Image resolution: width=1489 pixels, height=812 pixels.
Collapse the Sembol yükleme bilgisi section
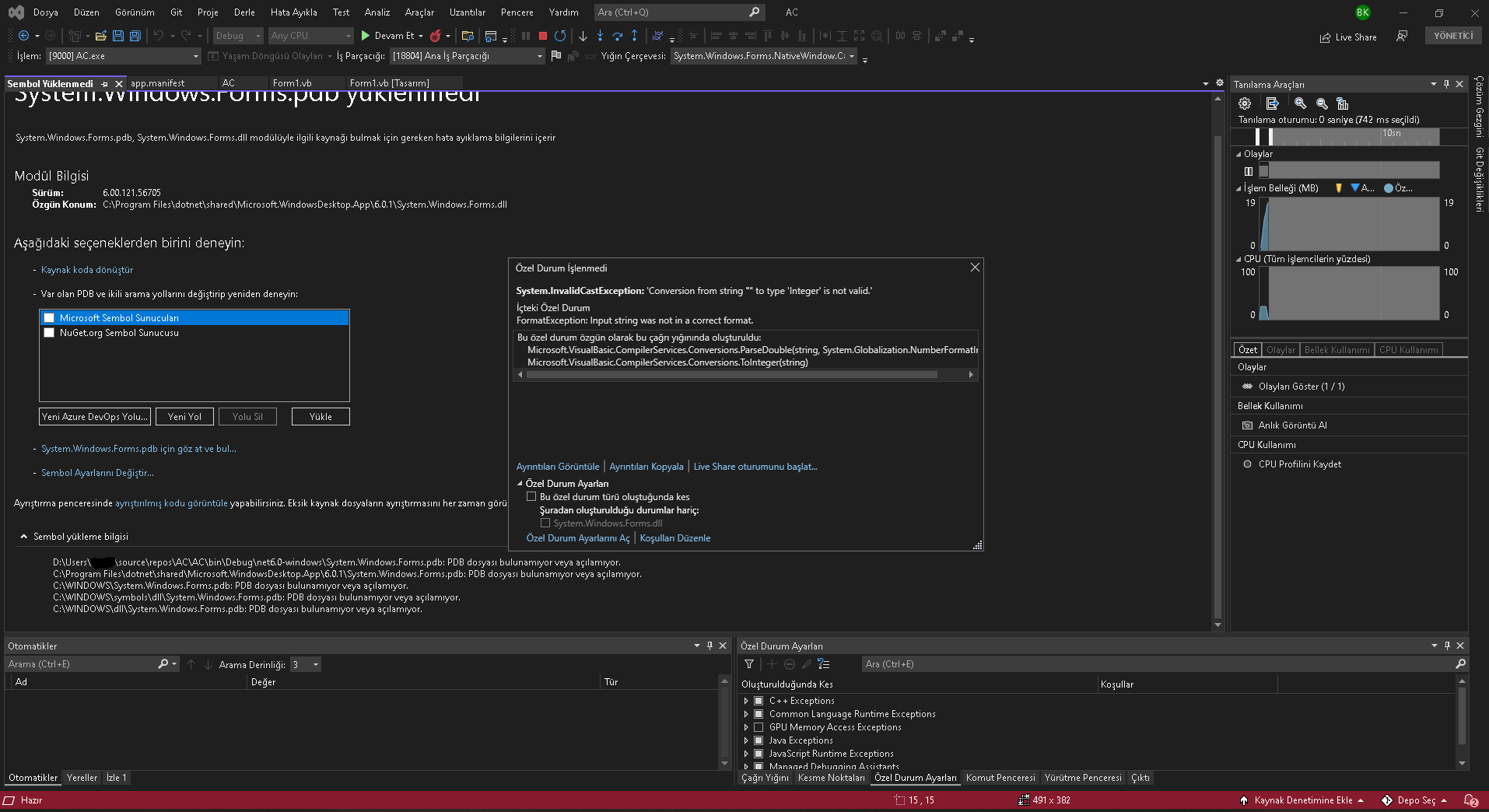coord(23,537)
